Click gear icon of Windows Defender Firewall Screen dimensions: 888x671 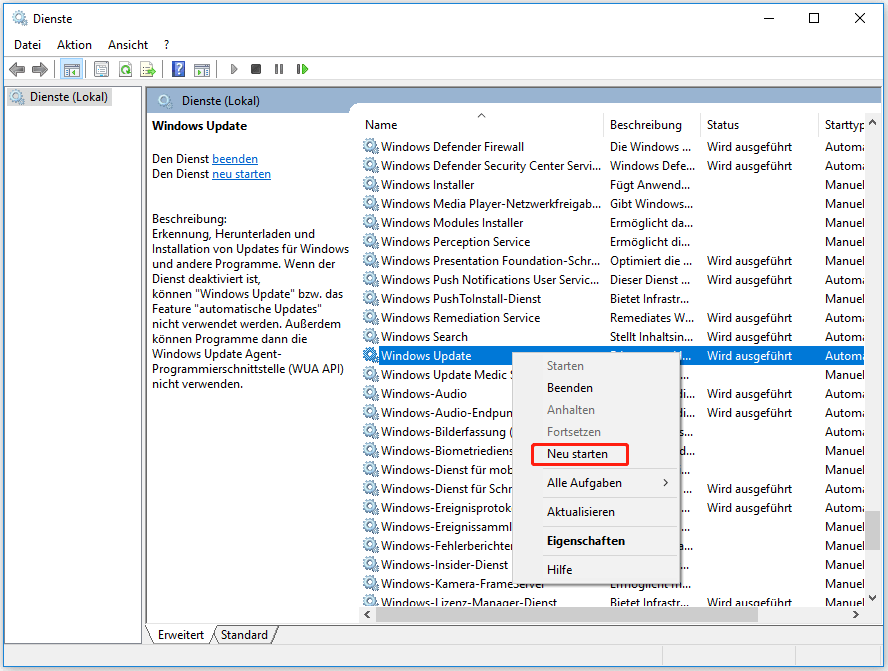(x=370, y=147)
